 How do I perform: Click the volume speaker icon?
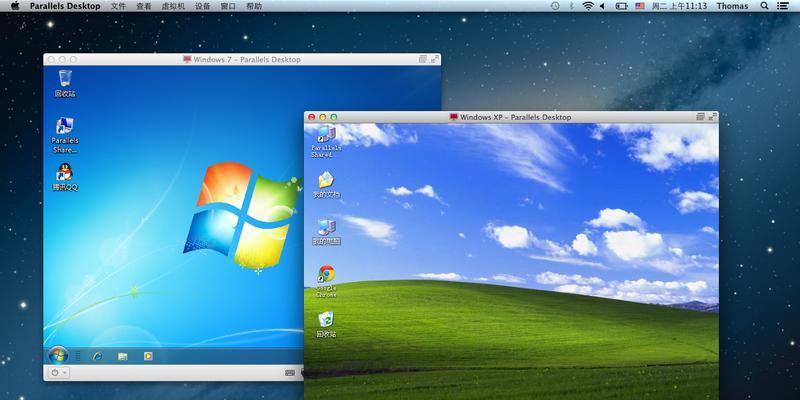point(602,6)
